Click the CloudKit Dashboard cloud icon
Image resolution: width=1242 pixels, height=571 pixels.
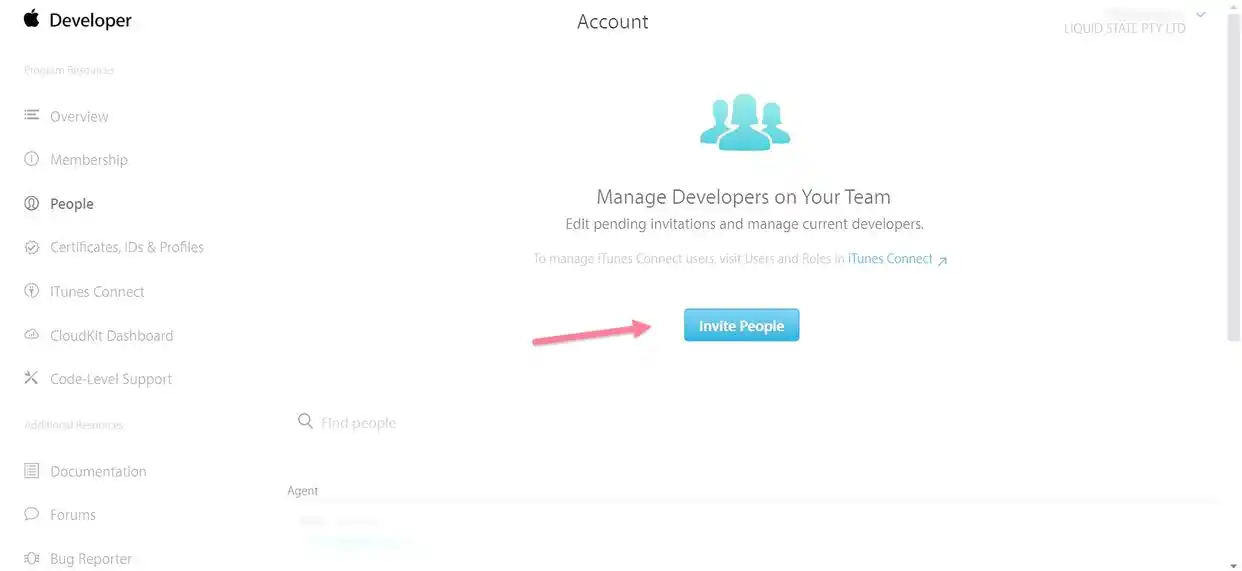[x=32, y=335]
